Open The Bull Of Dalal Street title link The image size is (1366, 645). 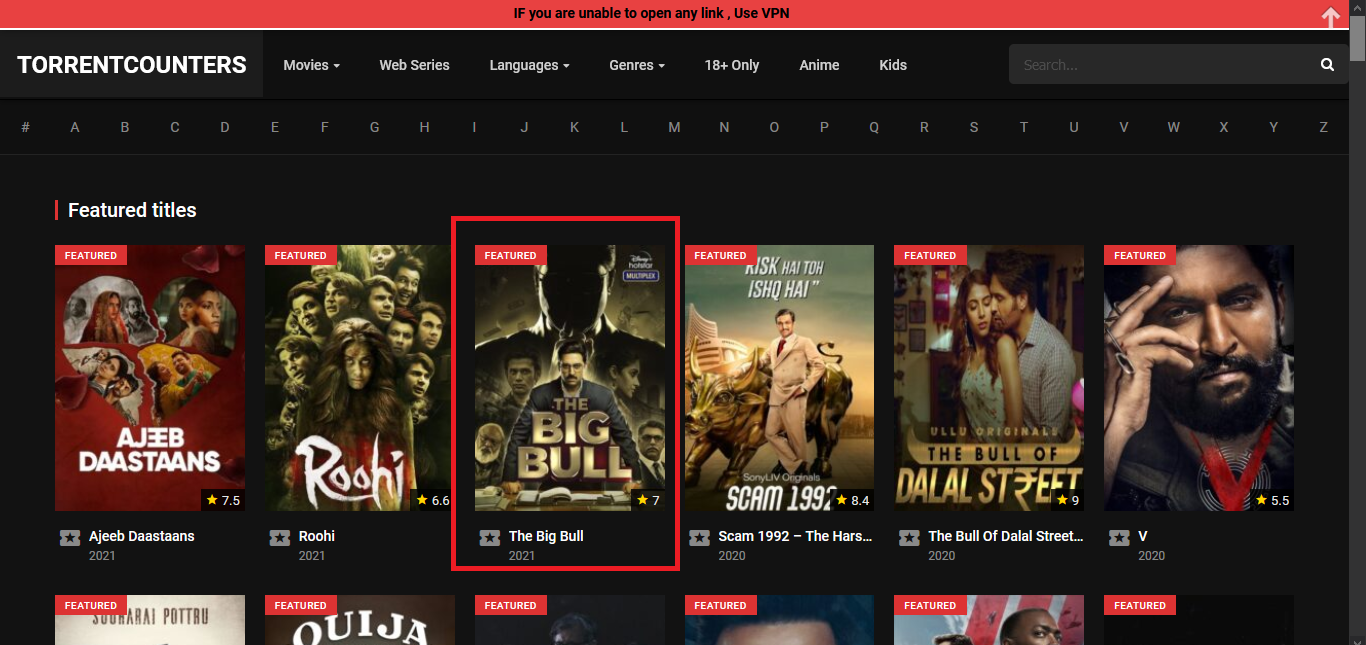click(x=1005, y=536)
